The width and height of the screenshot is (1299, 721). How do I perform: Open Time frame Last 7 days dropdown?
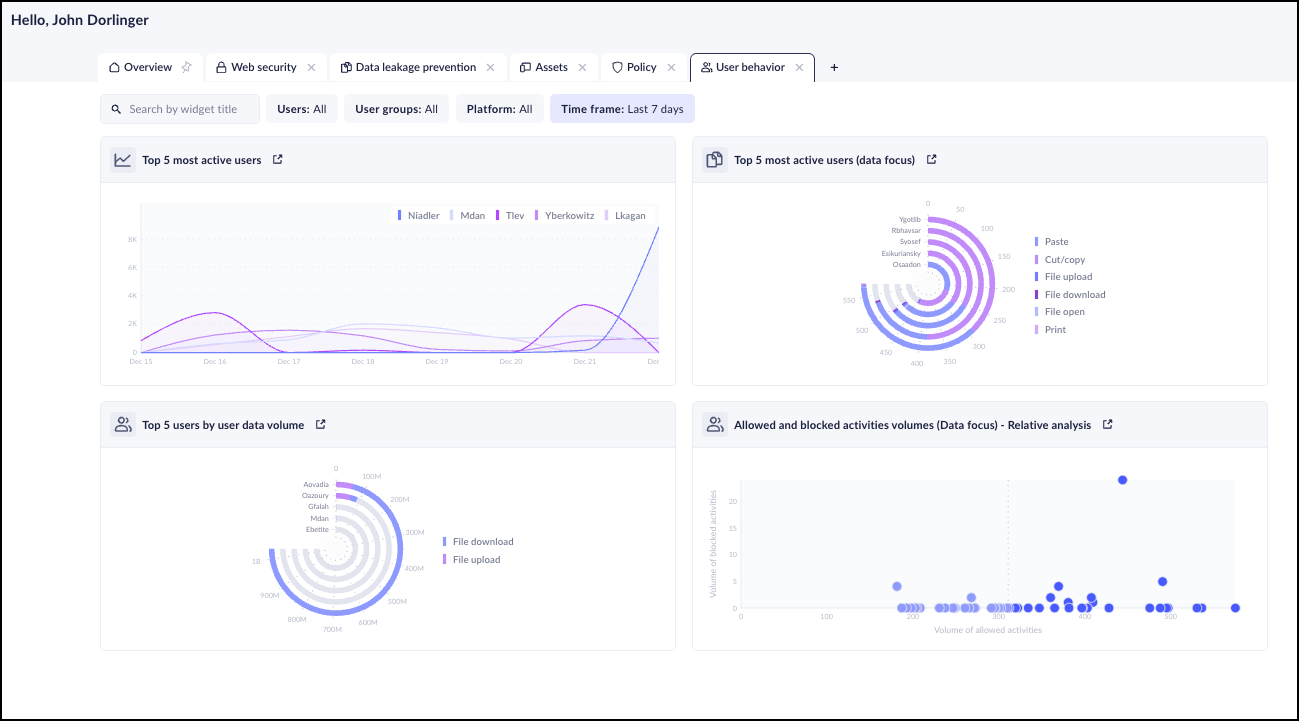[x=621, y=109]
